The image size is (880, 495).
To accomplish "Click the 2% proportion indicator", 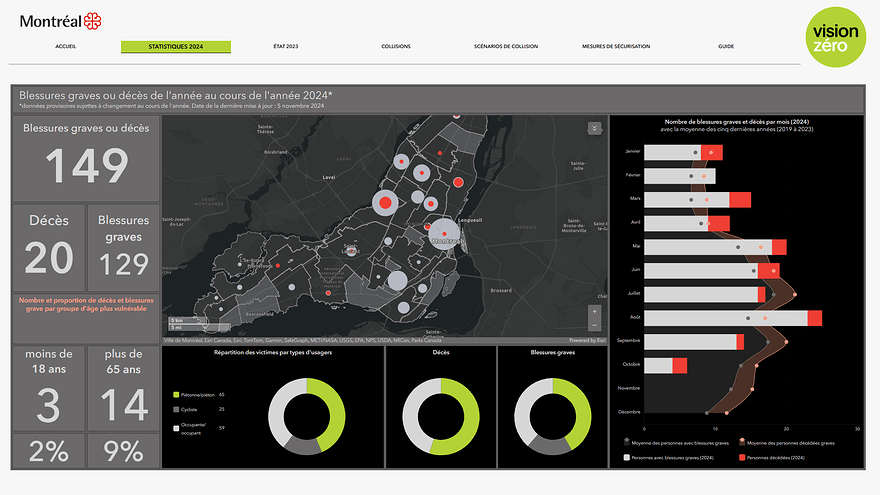I will [x=49, y=451].
